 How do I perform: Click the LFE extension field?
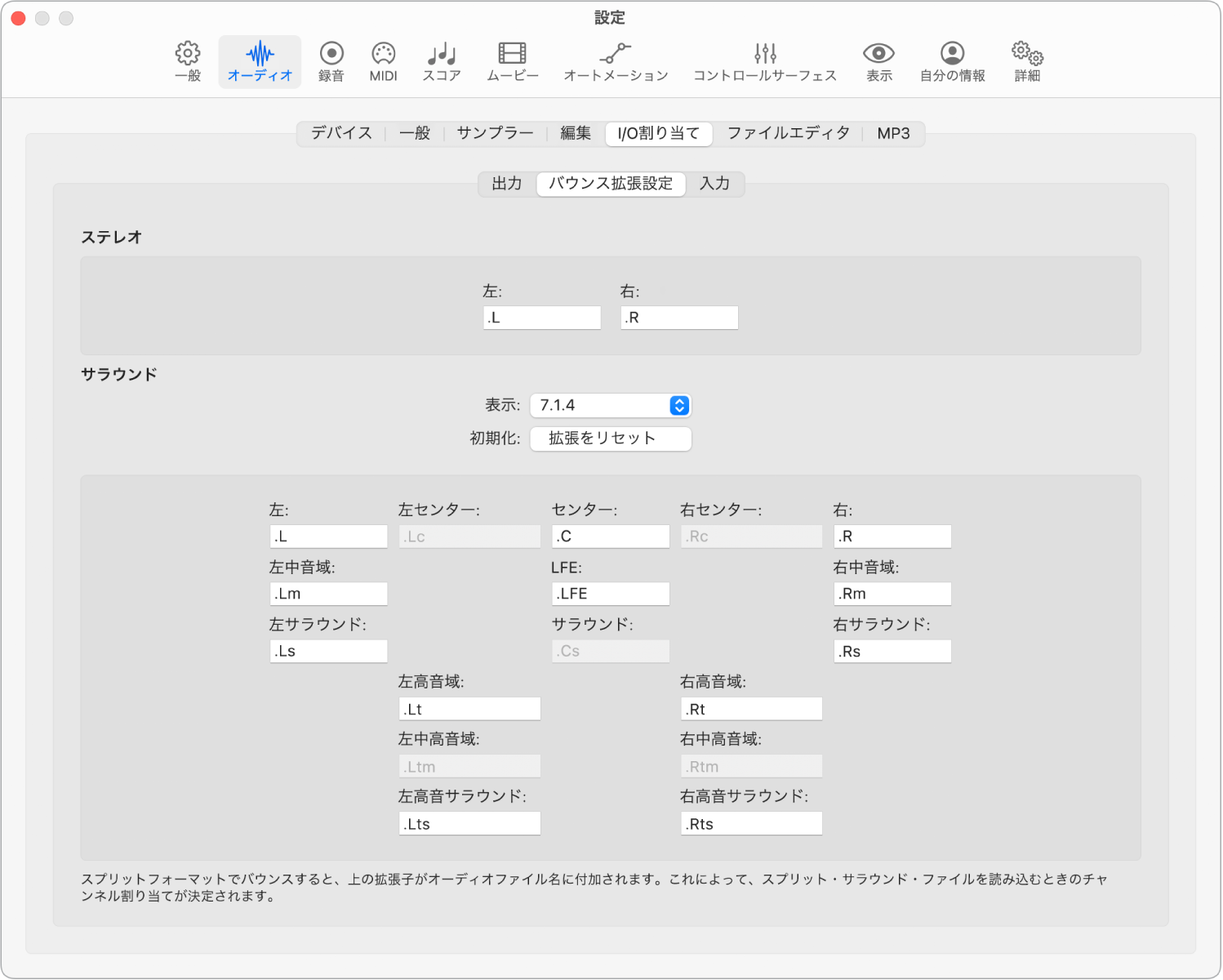pos(611,594)
